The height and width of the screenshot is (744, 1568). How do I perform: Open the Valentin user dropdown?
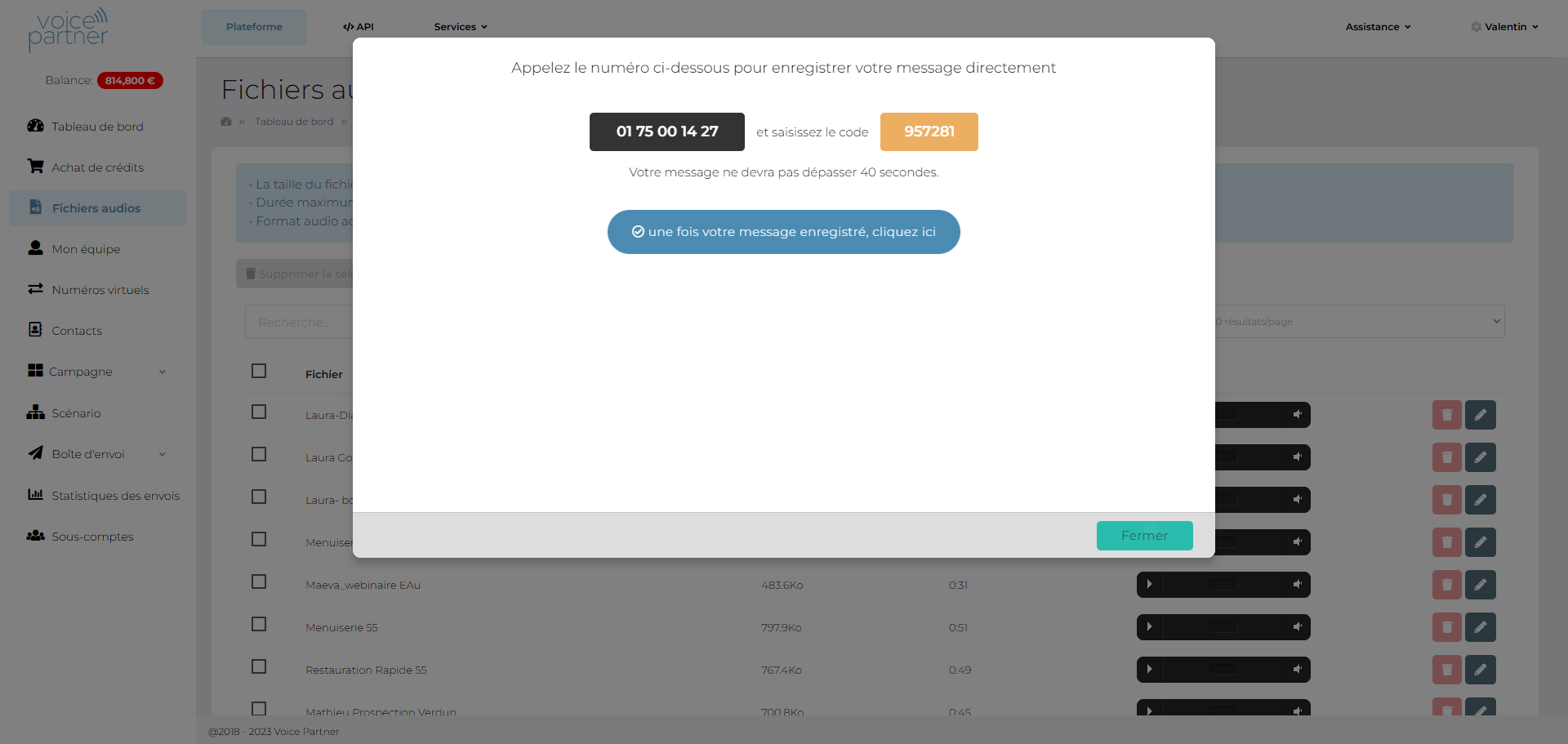[1505, 27]
